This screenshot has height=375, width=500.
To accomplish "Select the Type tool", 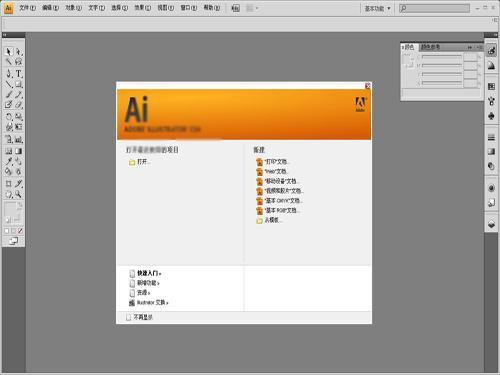I will pyautogui.click(x=18, y=74).
